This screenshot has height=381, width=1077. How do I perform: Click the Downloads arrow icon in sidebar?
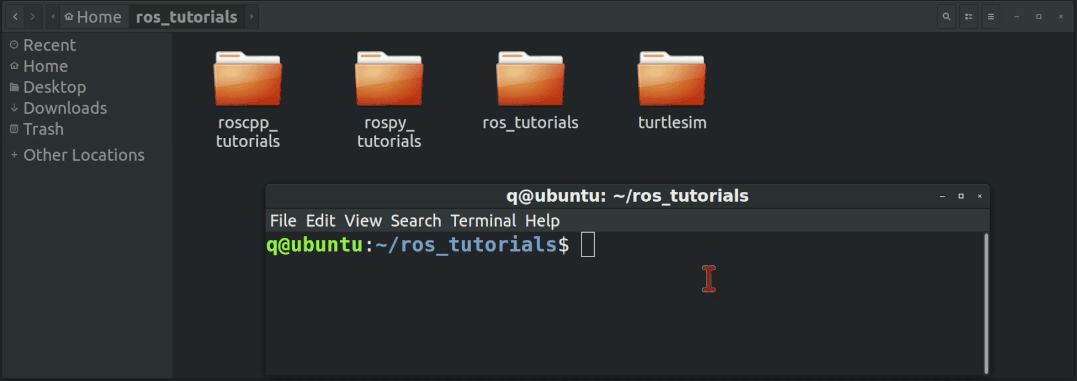click(14, 108)
